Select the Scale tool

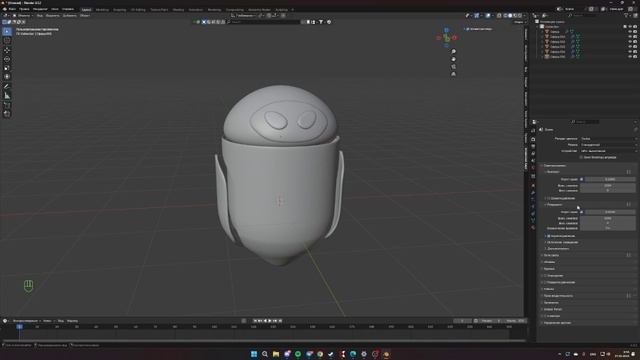pos(7,68)
